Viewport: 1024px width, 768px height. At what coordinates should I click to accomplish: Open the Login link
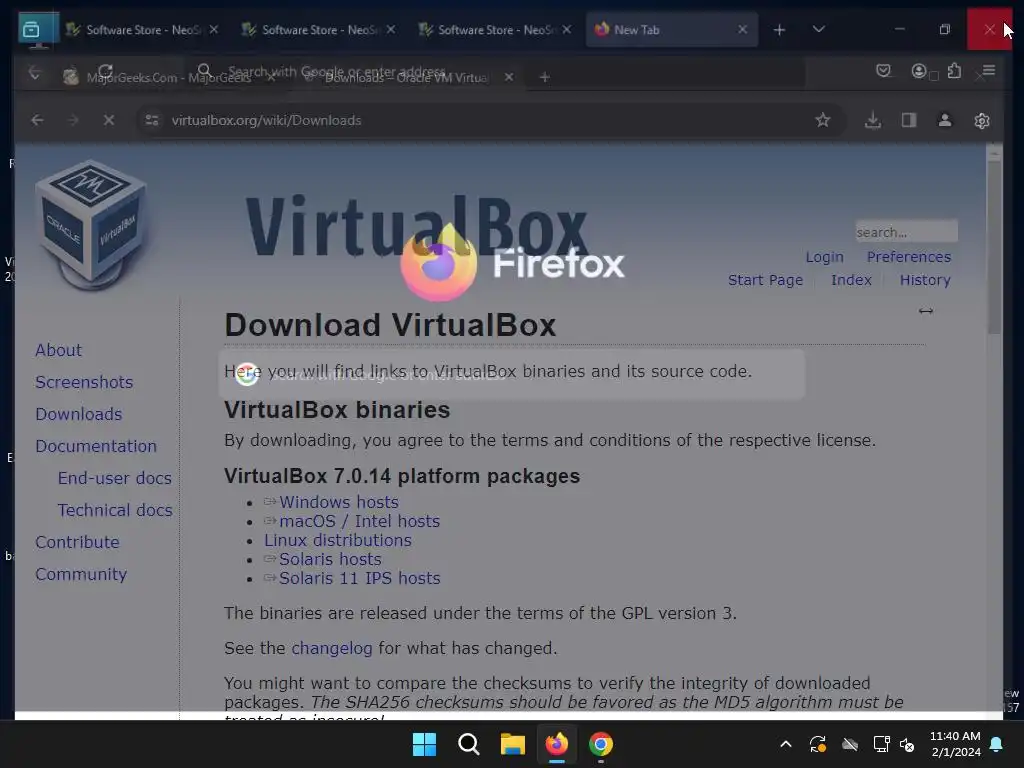[x=824, y=257]
